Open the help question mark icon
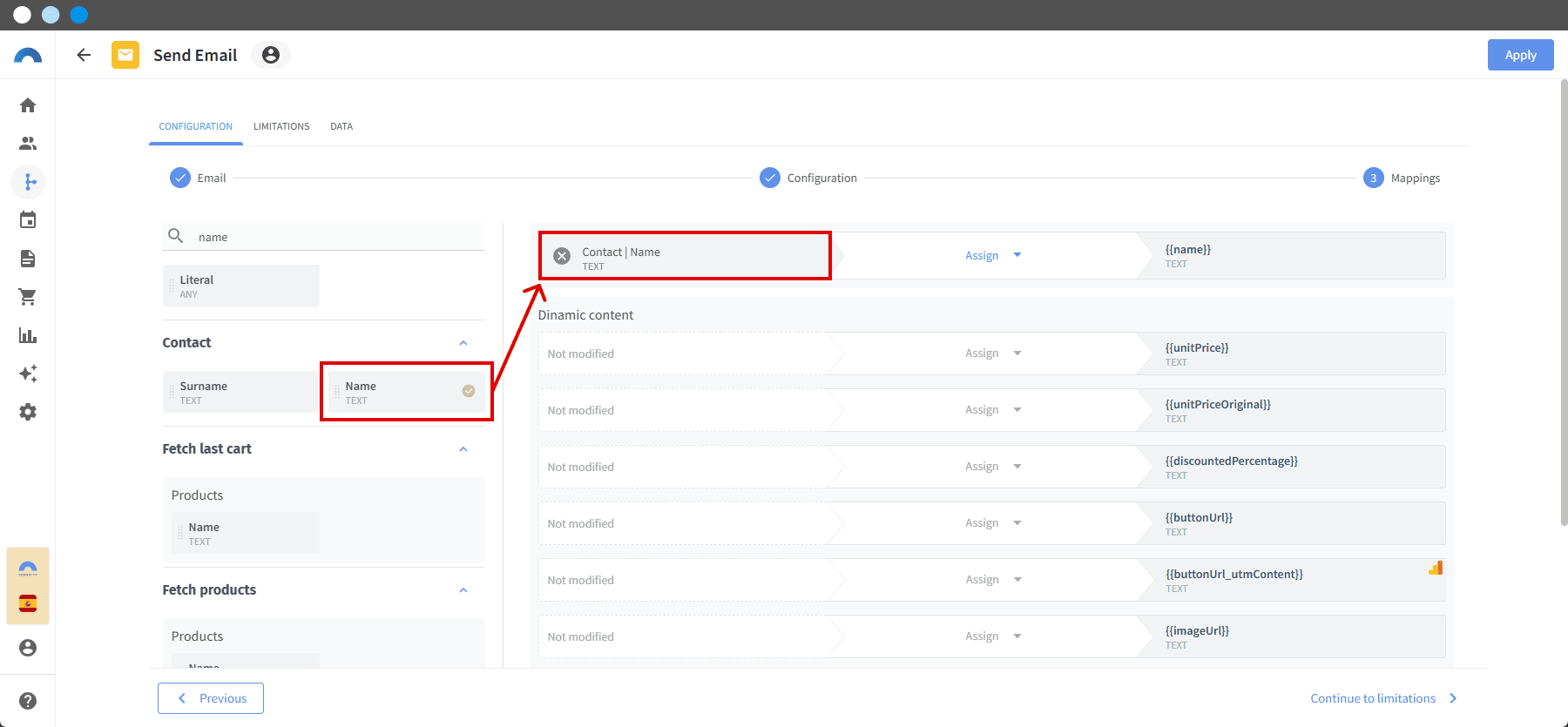 (28, 701)
